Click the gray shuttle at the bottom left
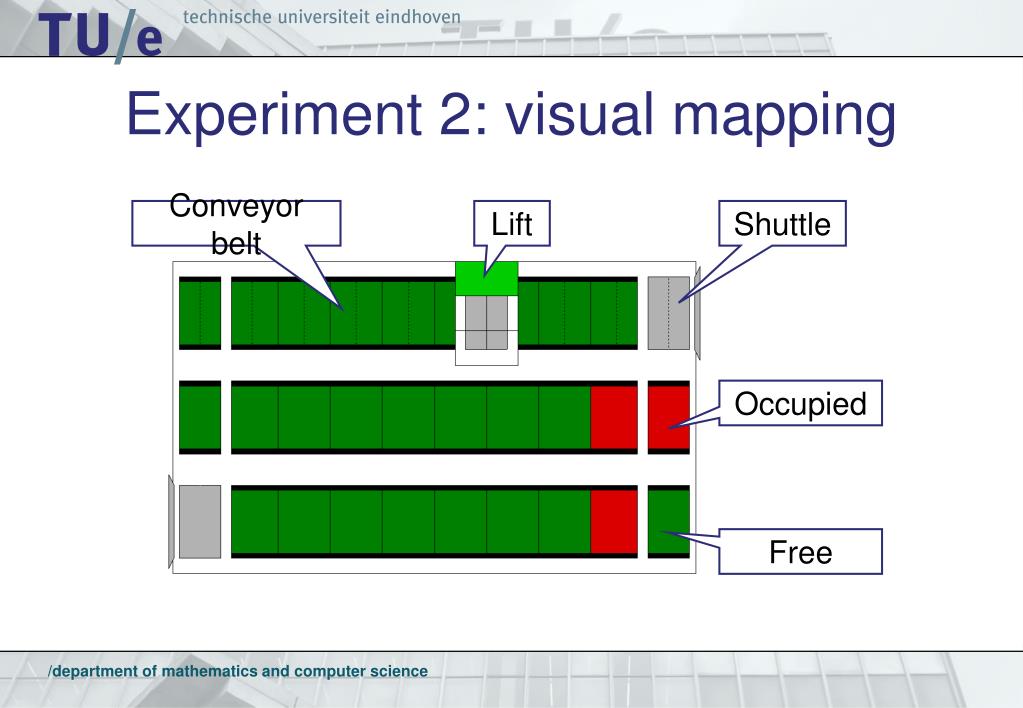 pyautogui.click(x=200, y=521)
